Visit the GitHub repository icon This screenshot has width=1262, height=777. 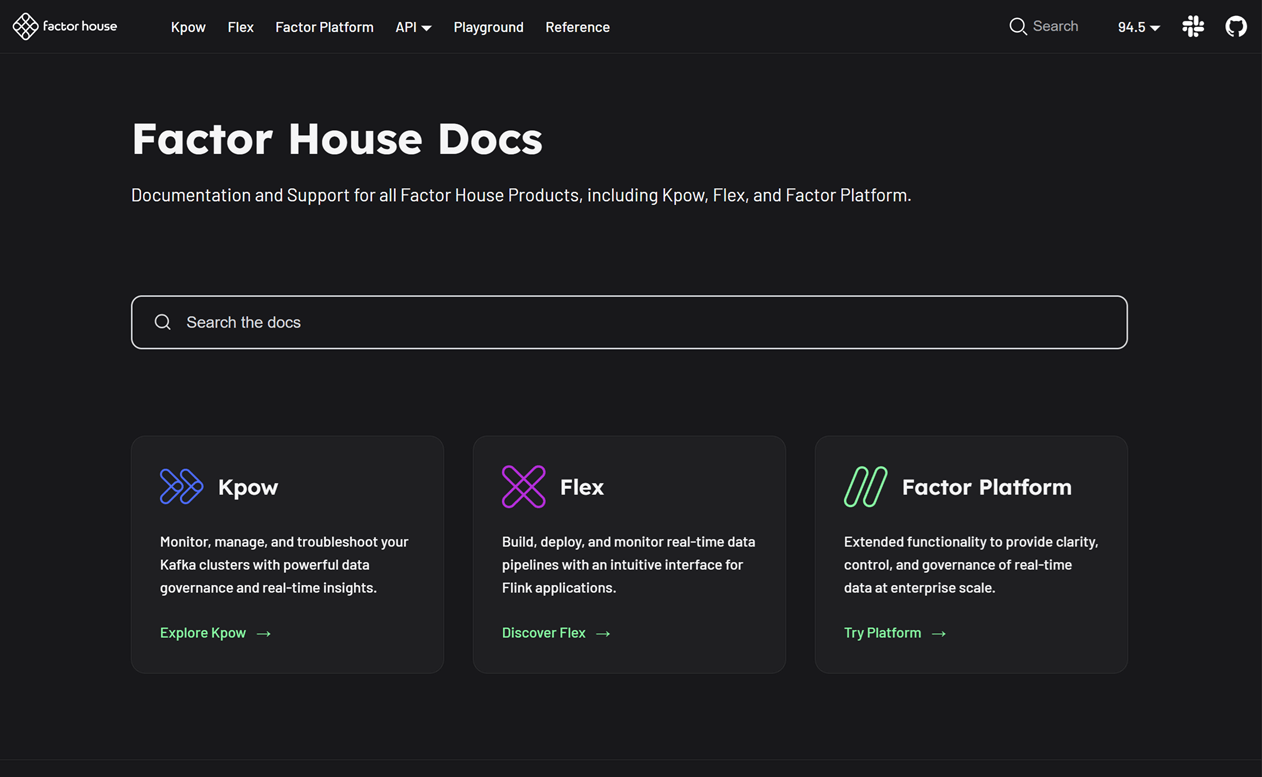pyautogui.click(x=1236, y=26)
